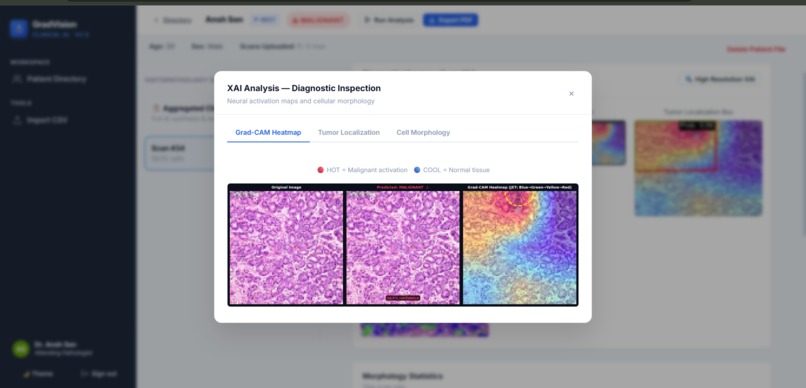This screenshot has width=806, height=388.
Task: Click 'HOT = Malignant activation' legend text
Action: pos(367,170)
